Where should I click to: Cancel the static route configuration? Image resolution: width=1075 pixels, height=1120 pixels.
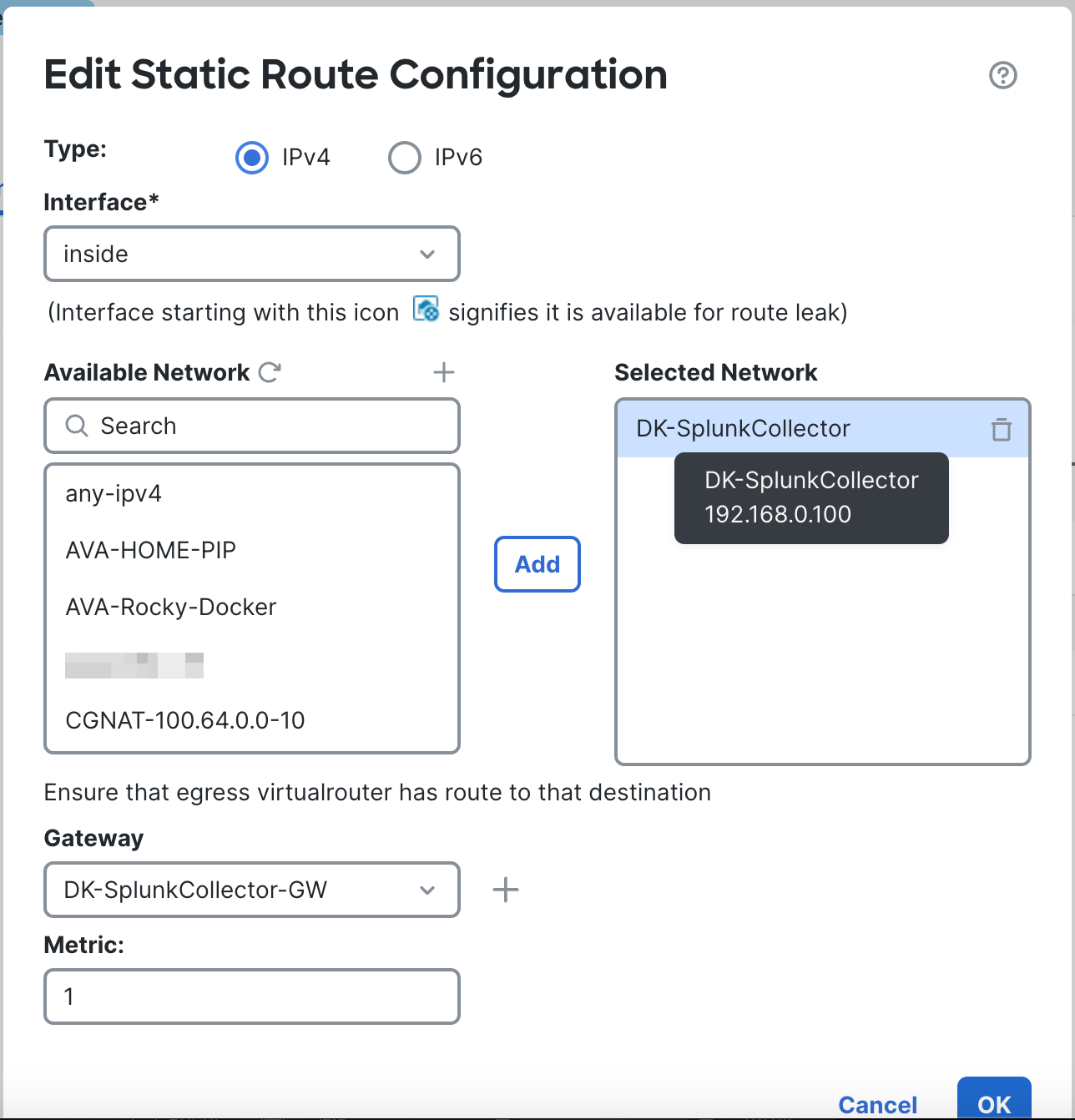point(877,1105)
